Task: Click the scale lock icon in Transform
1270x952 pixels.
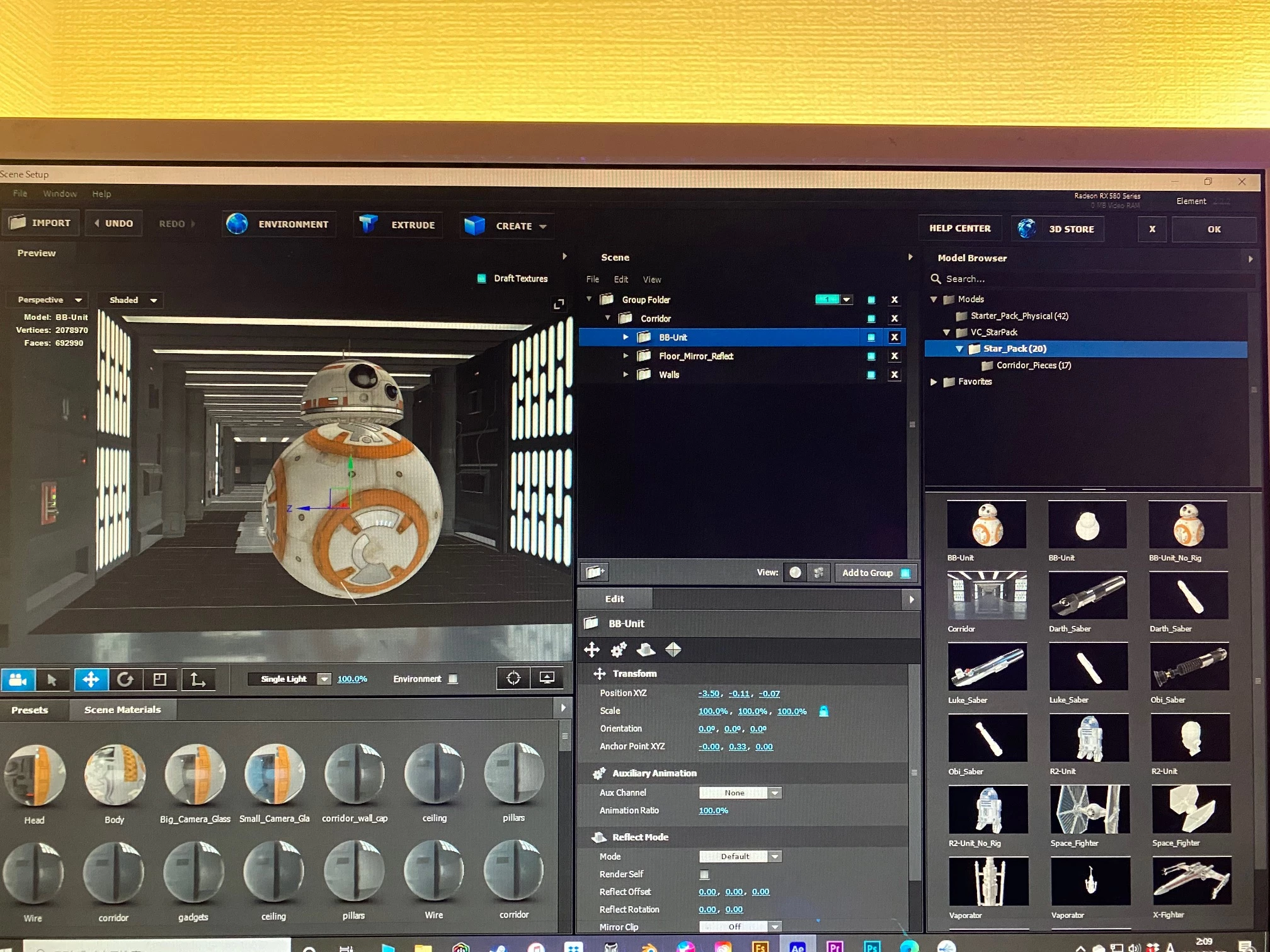Action: point(823,711)
